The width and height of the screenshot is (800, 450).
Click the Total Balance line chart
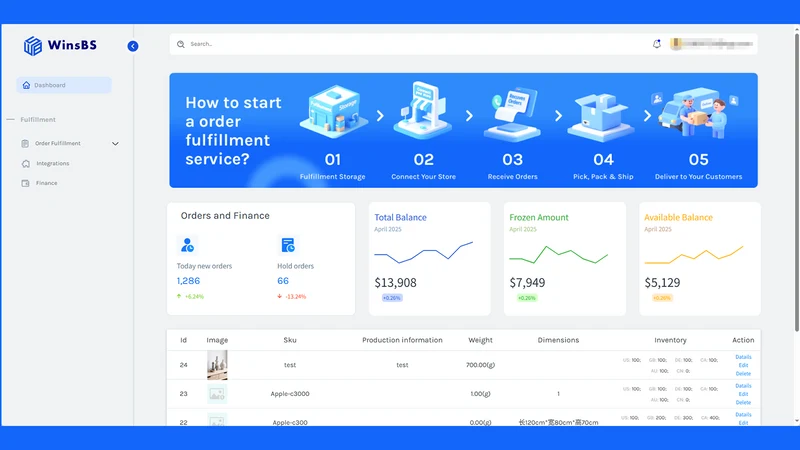click(423, 253)
